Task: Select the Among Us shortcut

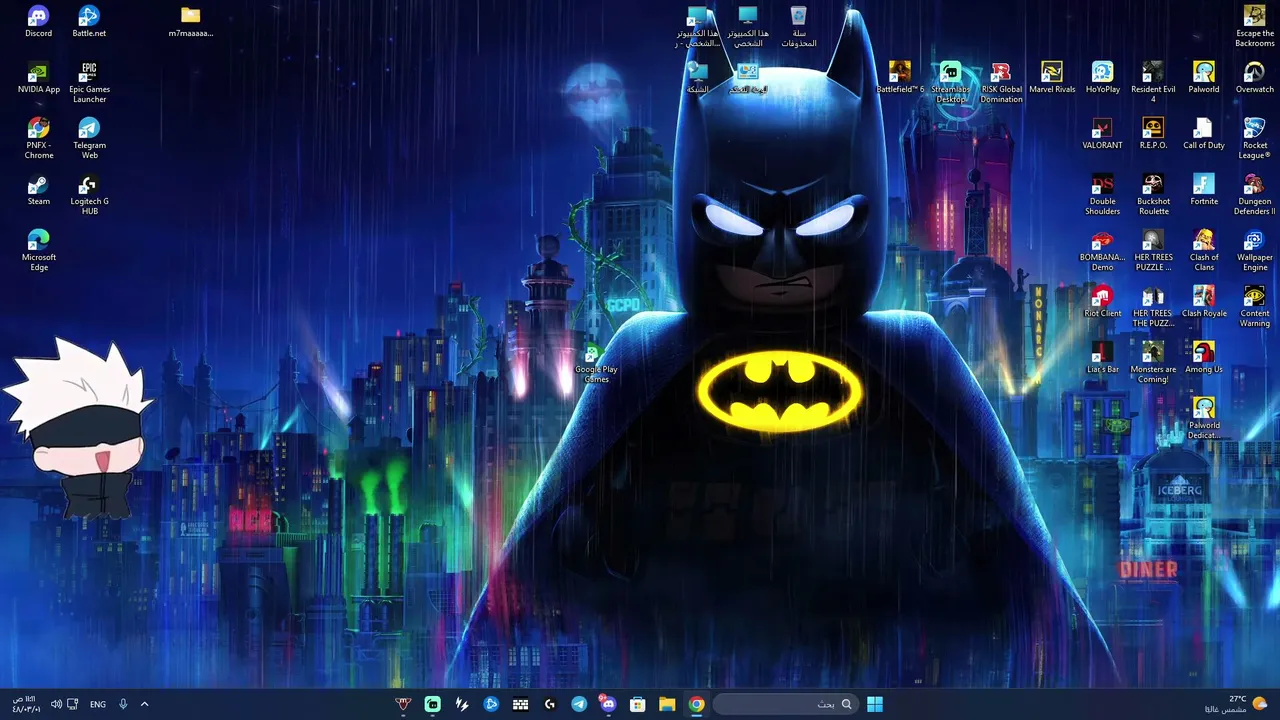Action: point(1204,358)
